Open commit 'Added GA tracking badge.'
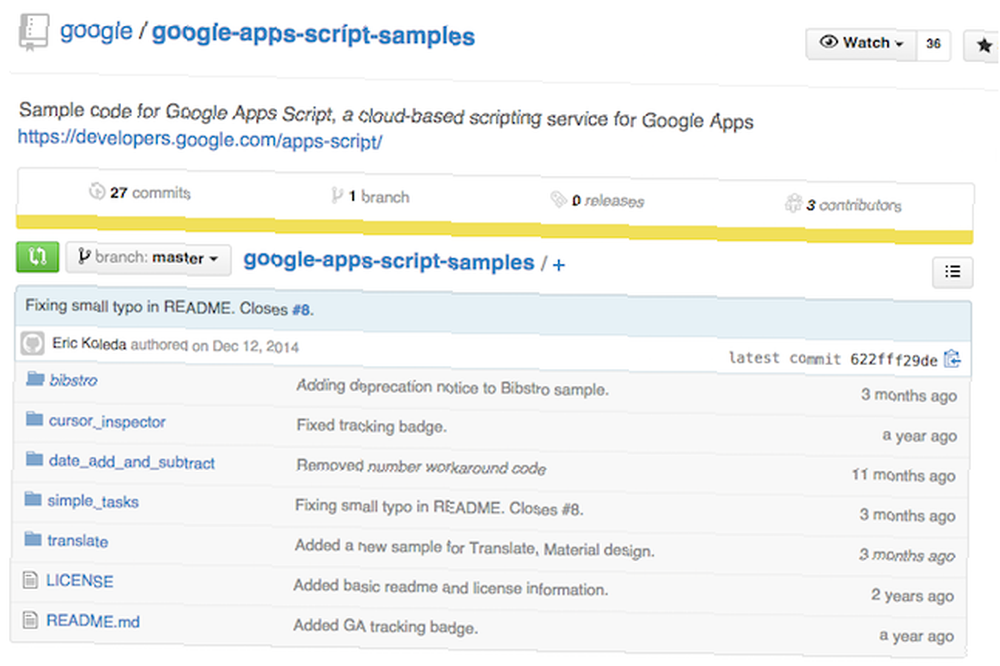The height and width of the screenshot is (666, 1000). pyautogui.click(x=385, y=626)
